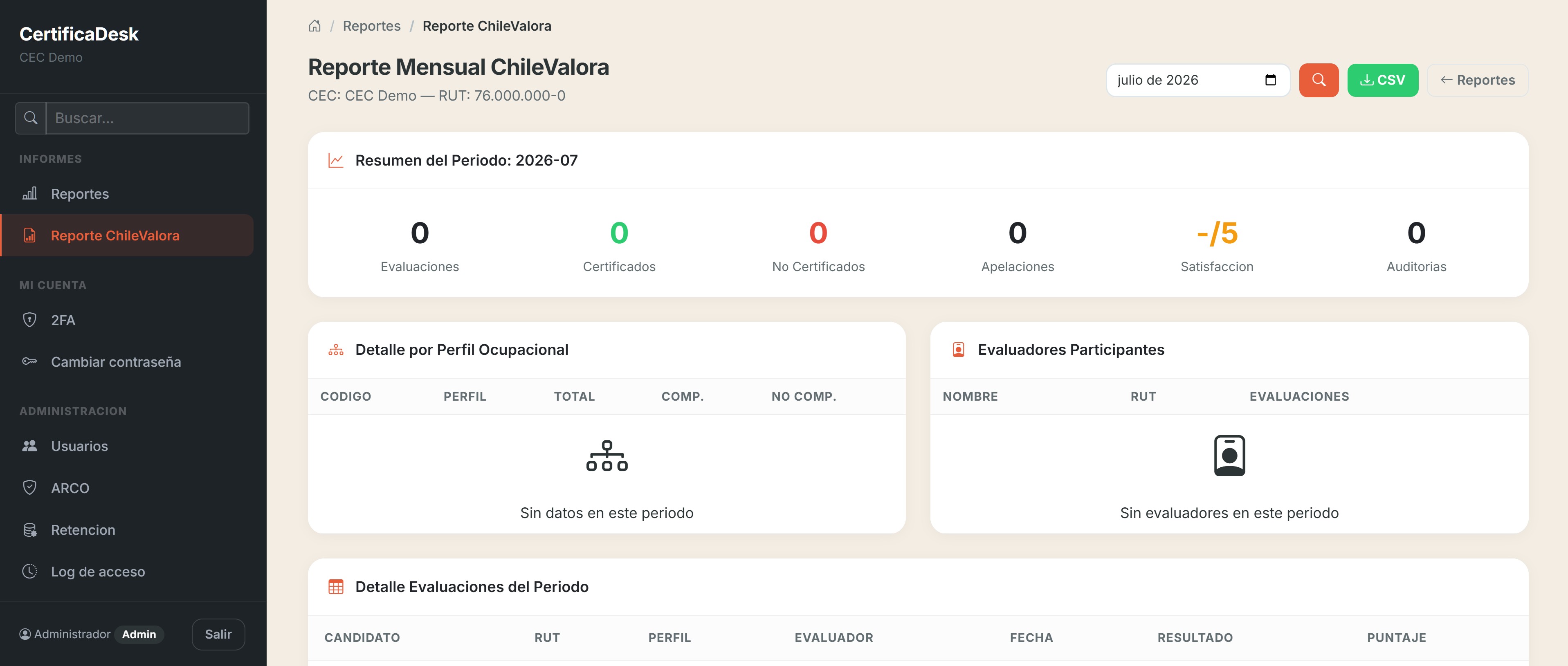Open the ARCO menu item
Image resolution: width=1568 pixels, height=666 pixels.
[x=127, y=488]
